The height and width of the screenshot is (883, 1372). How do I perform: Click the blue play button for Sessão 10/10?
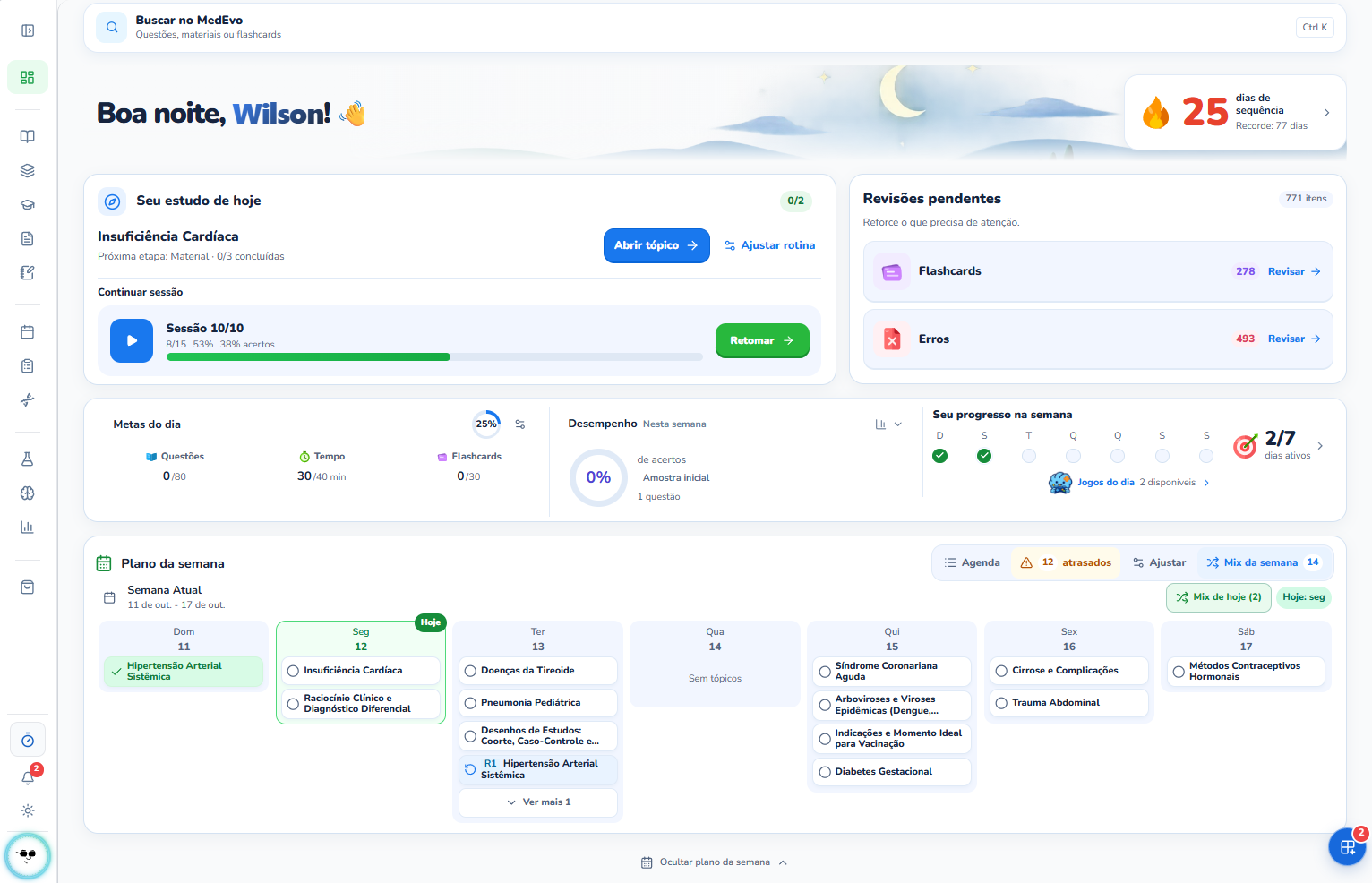coord(132,340)
